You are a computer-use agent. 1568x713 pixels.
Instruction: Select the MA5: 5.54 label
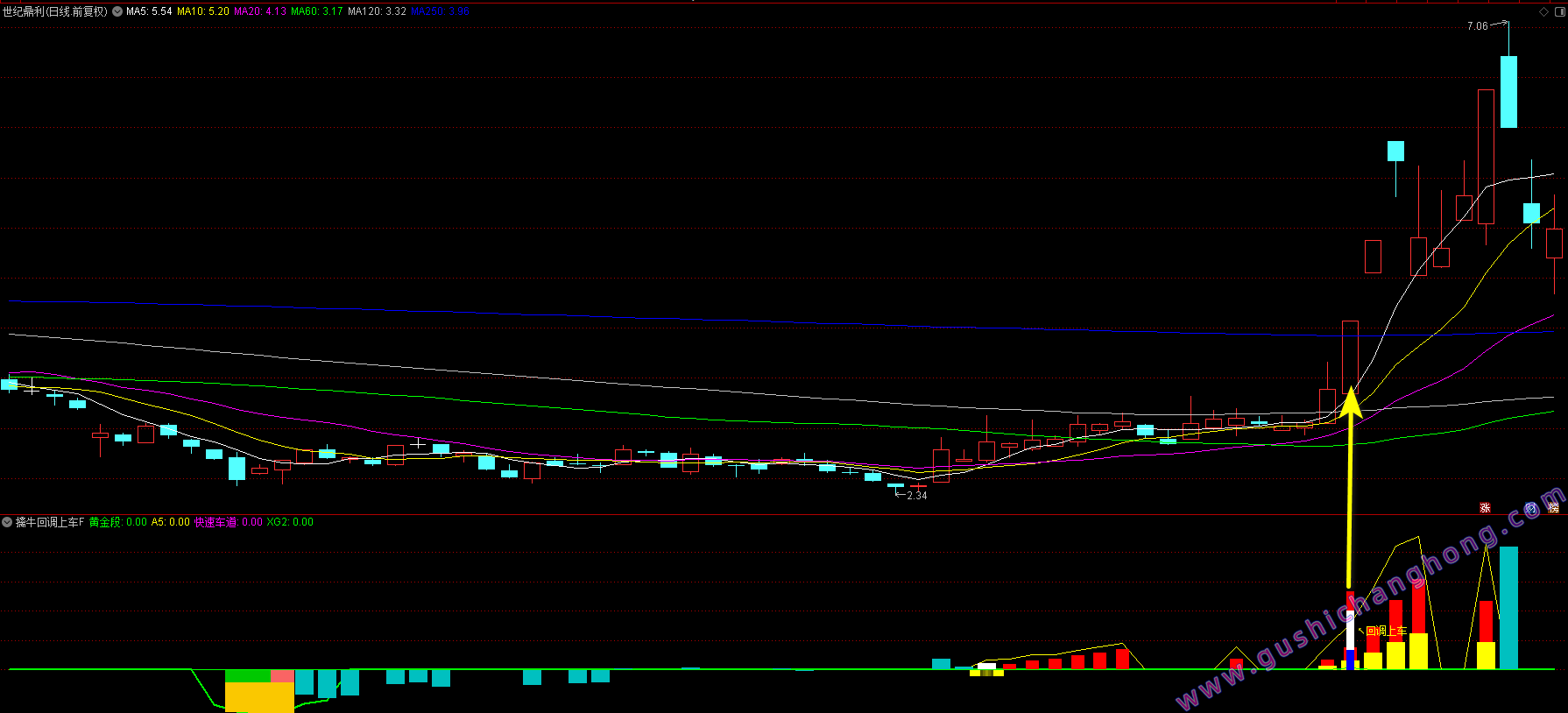point(149,11)
